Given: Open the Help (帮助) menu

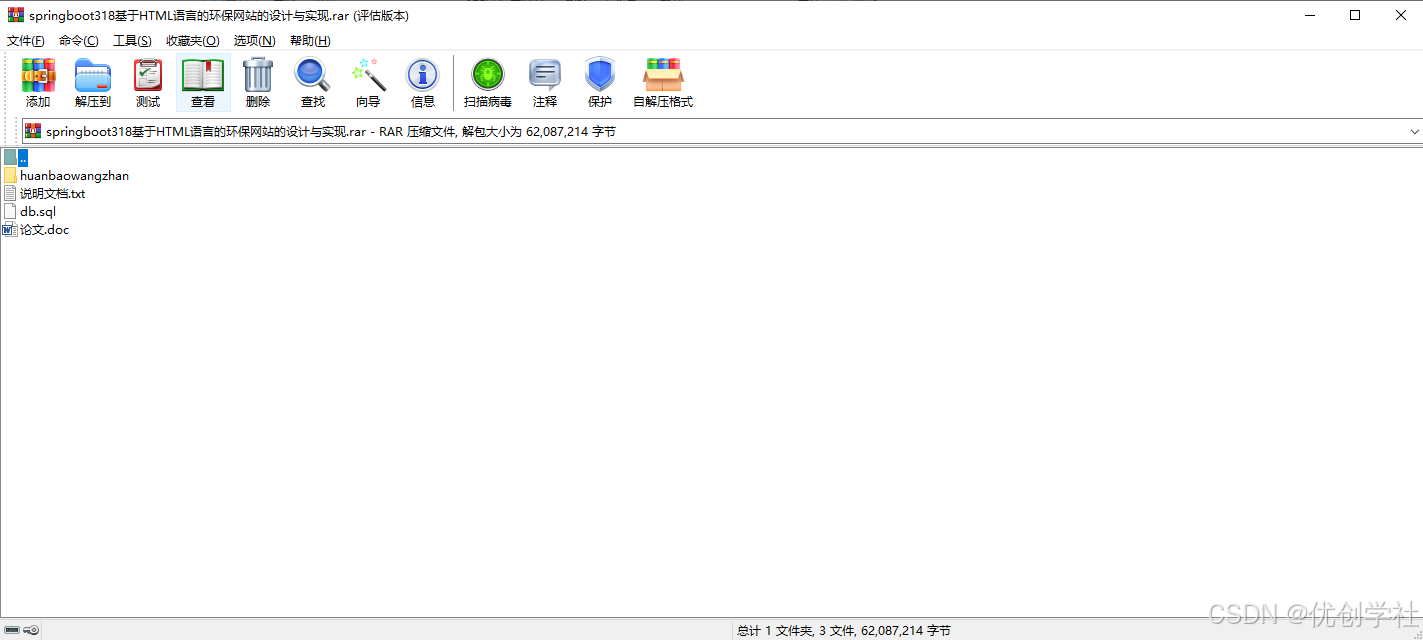Looking at the screenshot, I should [310, 40].
